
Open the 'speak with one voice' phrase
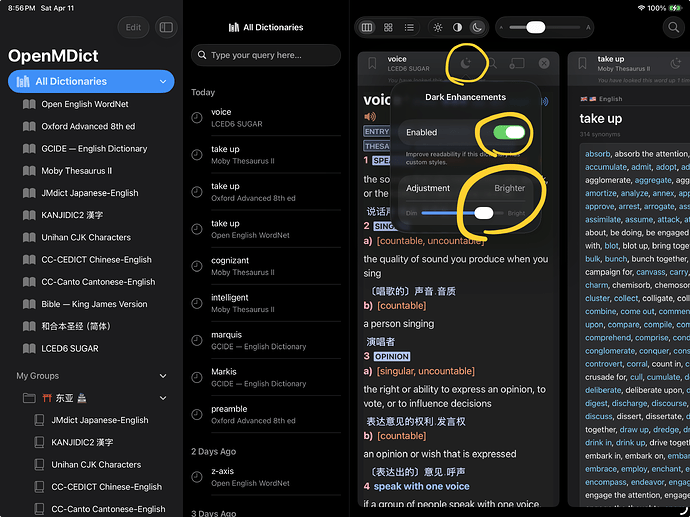coord(421,486)
